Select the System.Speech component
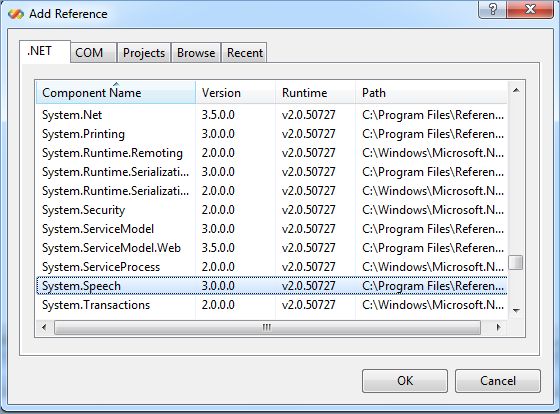Image resolution: width=560 pixels, height=414 pixels. click(x=271, y=286)
